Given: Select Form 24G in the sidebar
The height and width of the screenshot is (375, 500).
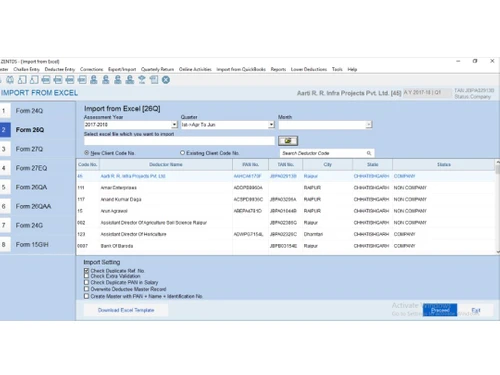Looking at the screenshot, I should [38, 225].
